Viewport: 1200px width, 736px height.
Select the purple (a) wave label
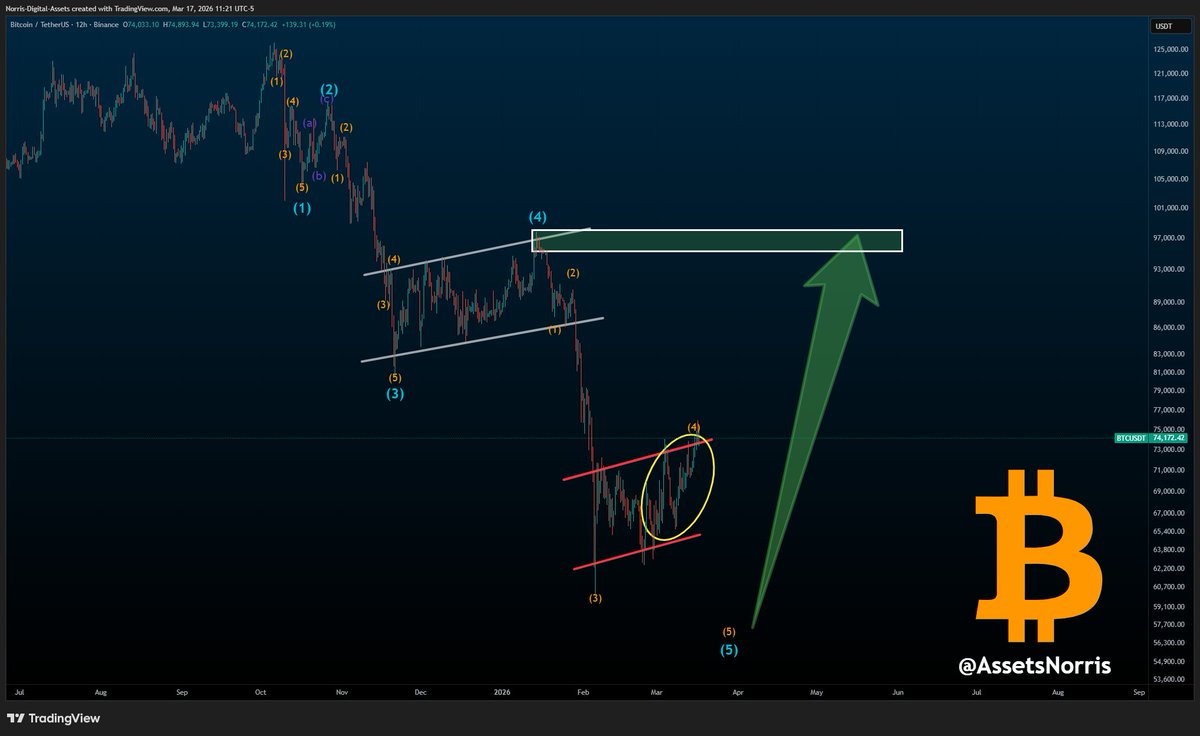pyautogui.click(x=309, y=123)
